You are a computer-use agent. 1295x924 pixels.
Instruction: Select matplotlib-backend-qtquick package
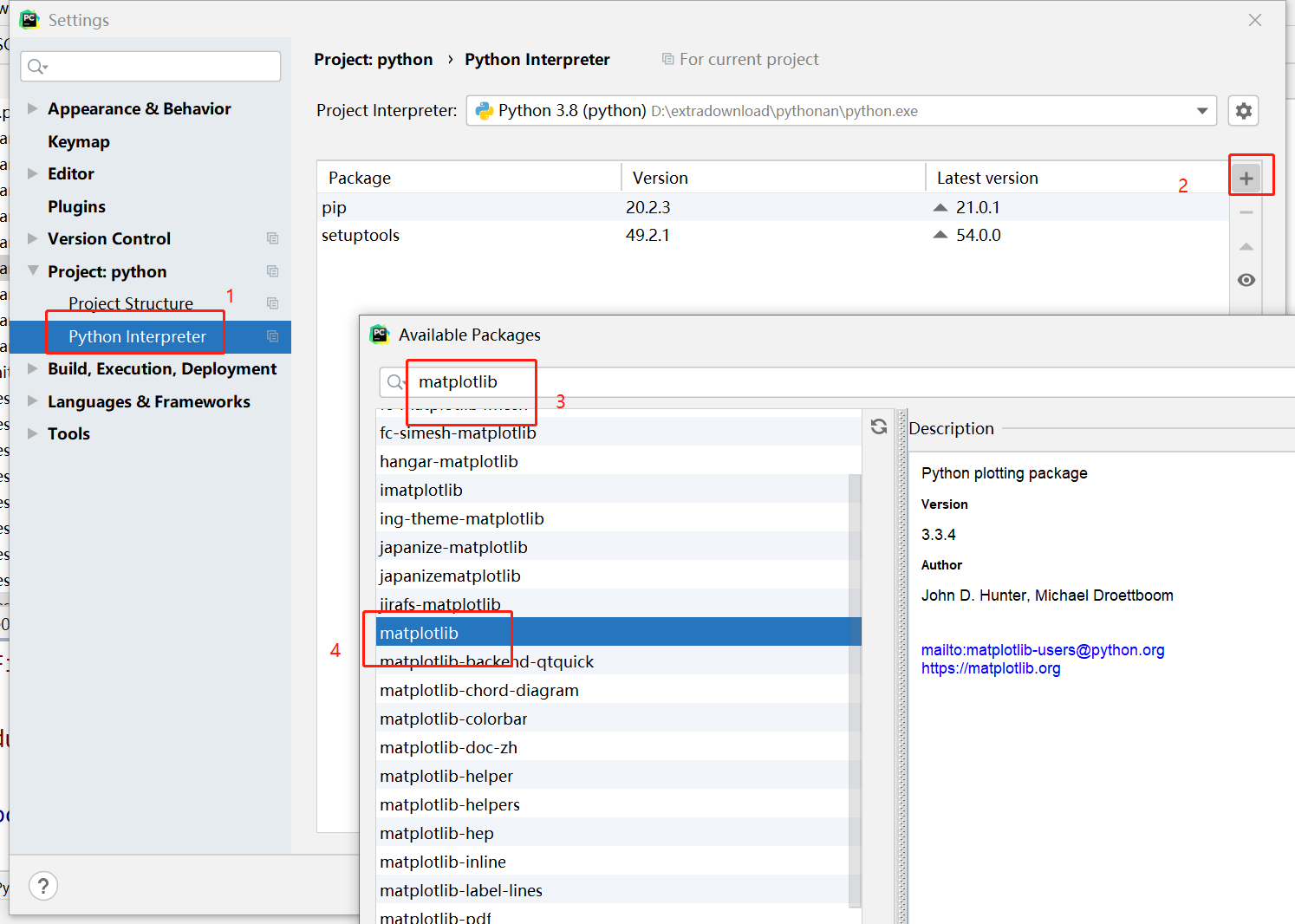click(612, 661)
